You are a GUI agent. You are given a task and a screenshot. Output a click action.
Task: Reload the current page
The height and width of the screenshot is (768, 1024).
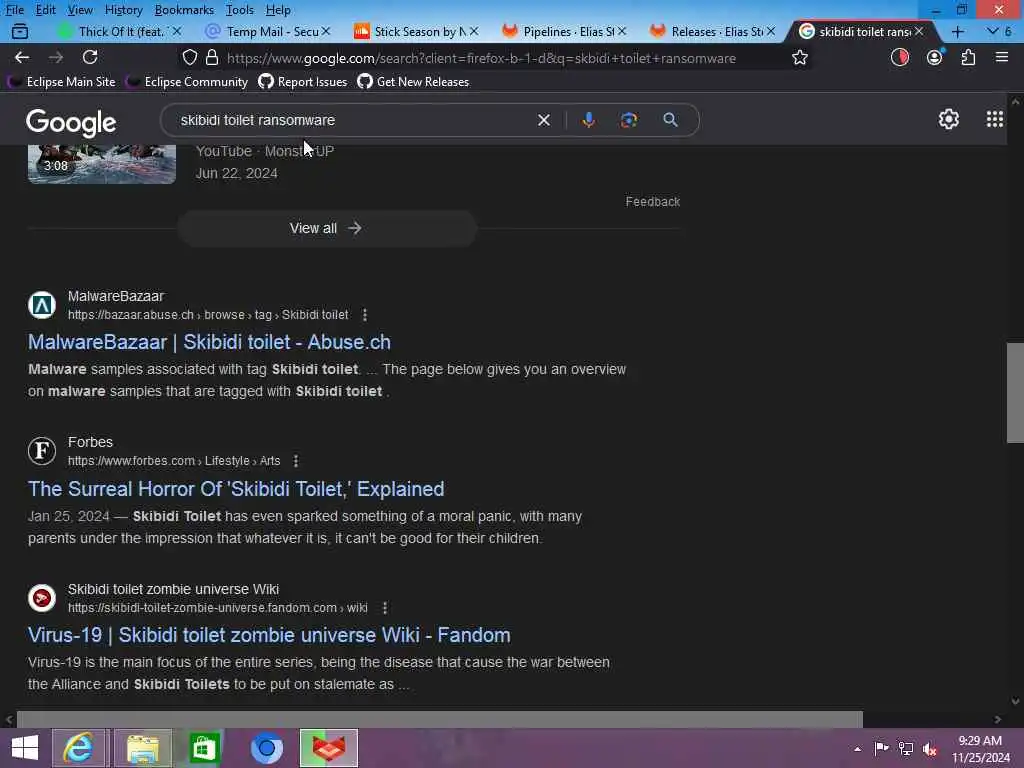coord(90,57)
